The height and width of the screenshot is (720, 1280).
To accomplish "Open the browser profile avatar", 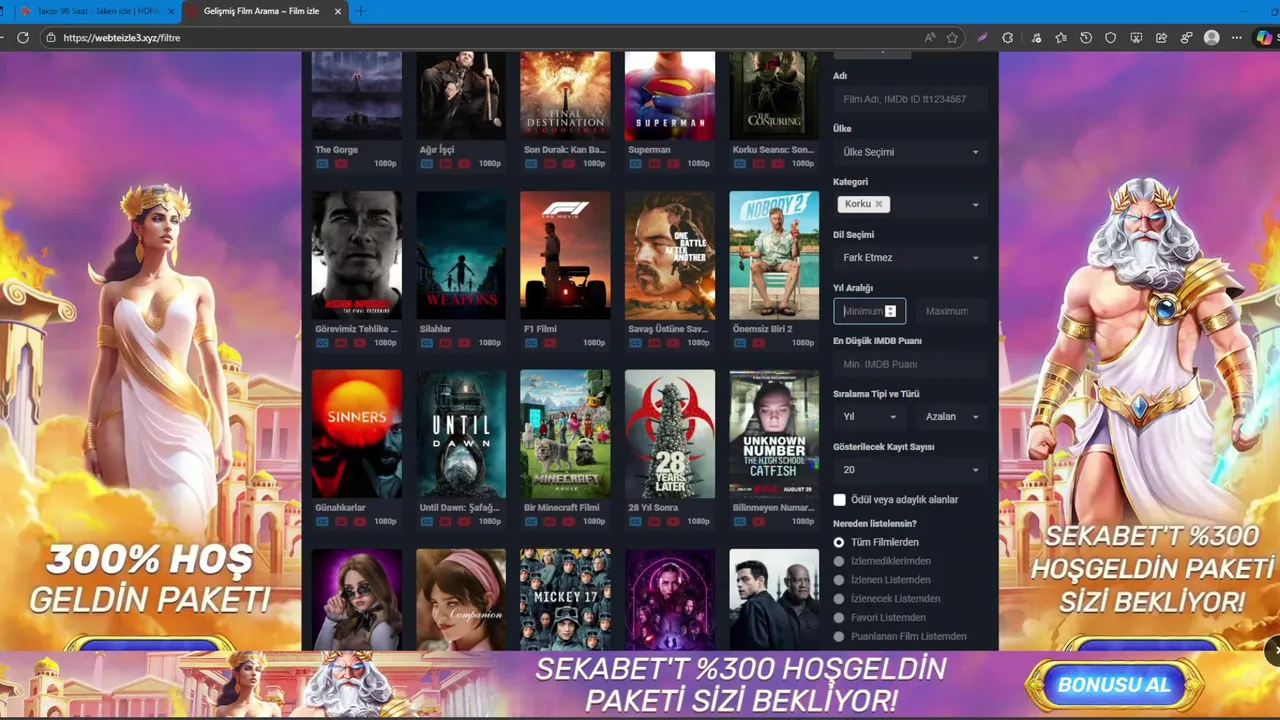I will coord(1212,37).
